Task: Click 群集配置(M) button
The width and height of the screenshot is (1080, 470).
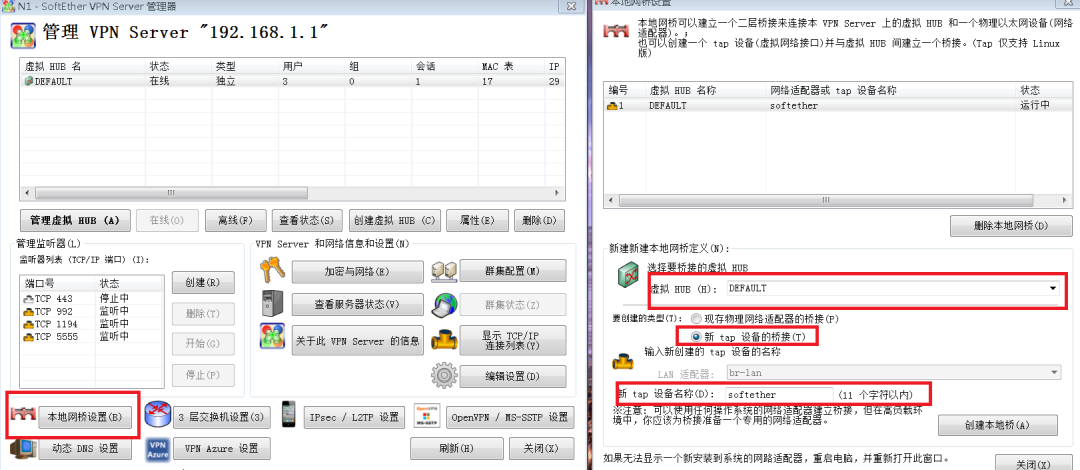Action: [x=513, y=271]
